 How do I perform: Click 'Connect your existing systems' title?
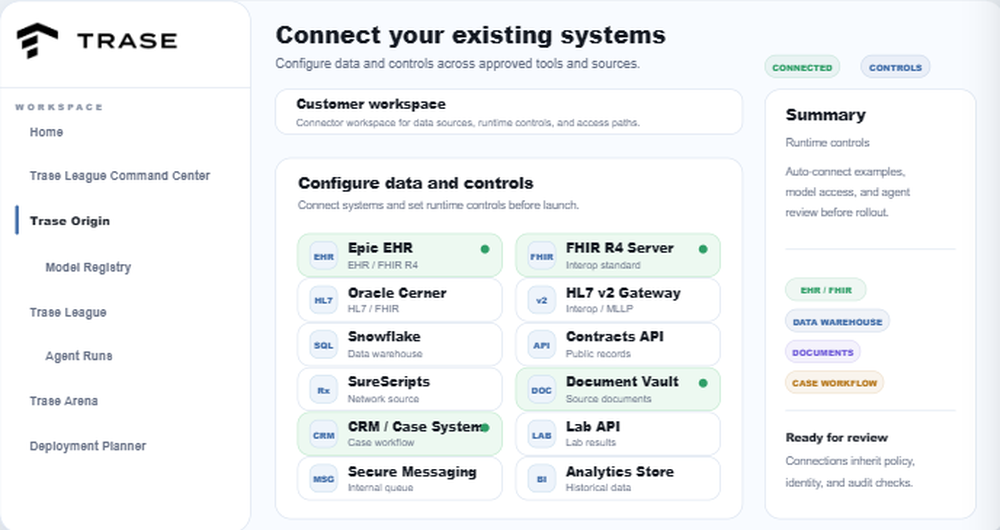(x=471, y=35)
